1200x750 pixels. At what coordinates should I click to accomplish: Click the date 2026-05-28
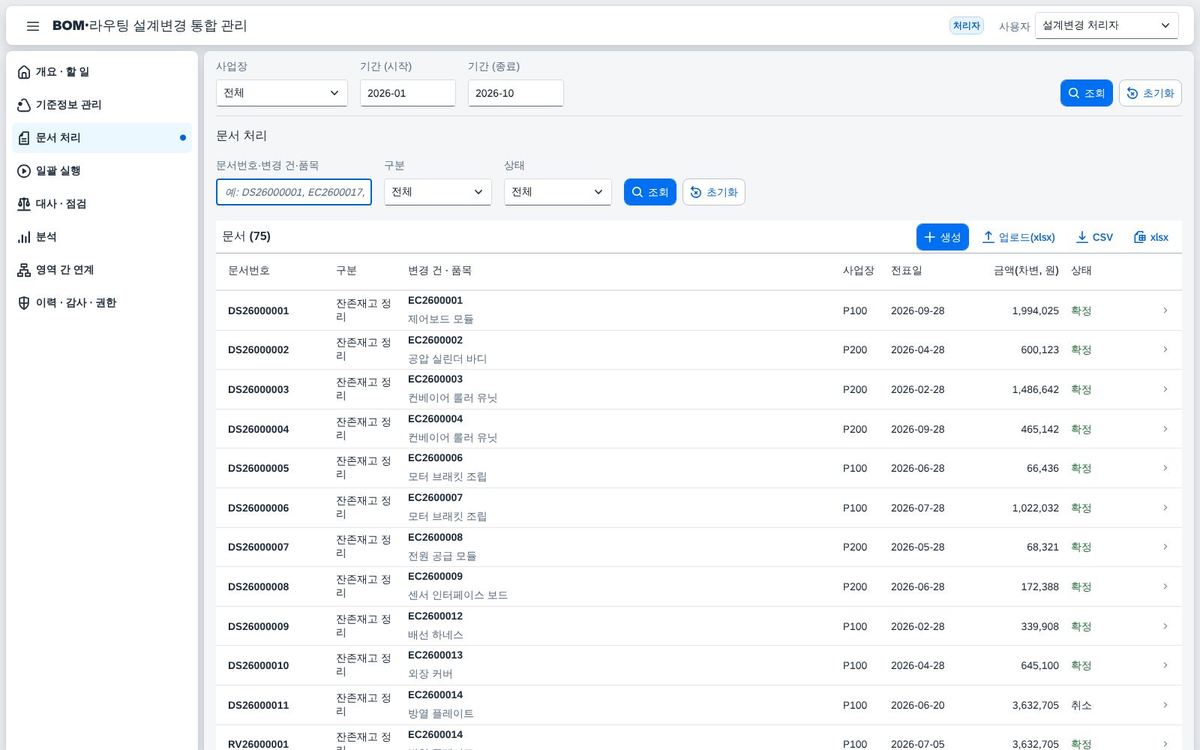tap(918, 547)
